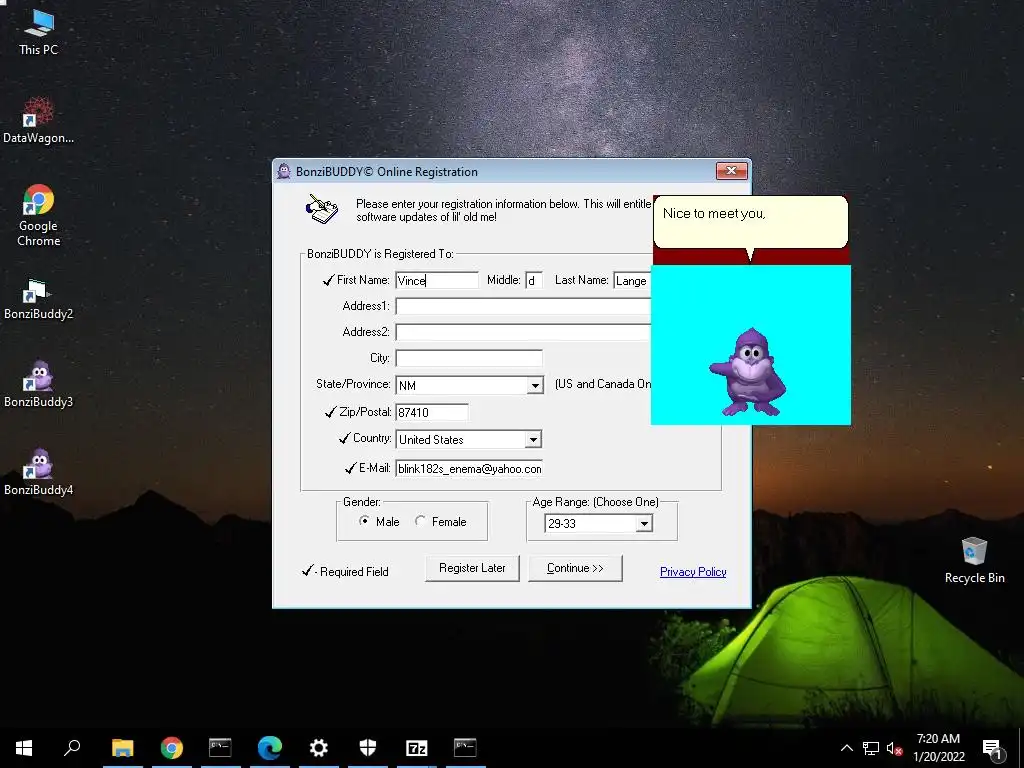Click into the First Name field
This screenshot has width=1024, height=768.
tap(437, 280)
